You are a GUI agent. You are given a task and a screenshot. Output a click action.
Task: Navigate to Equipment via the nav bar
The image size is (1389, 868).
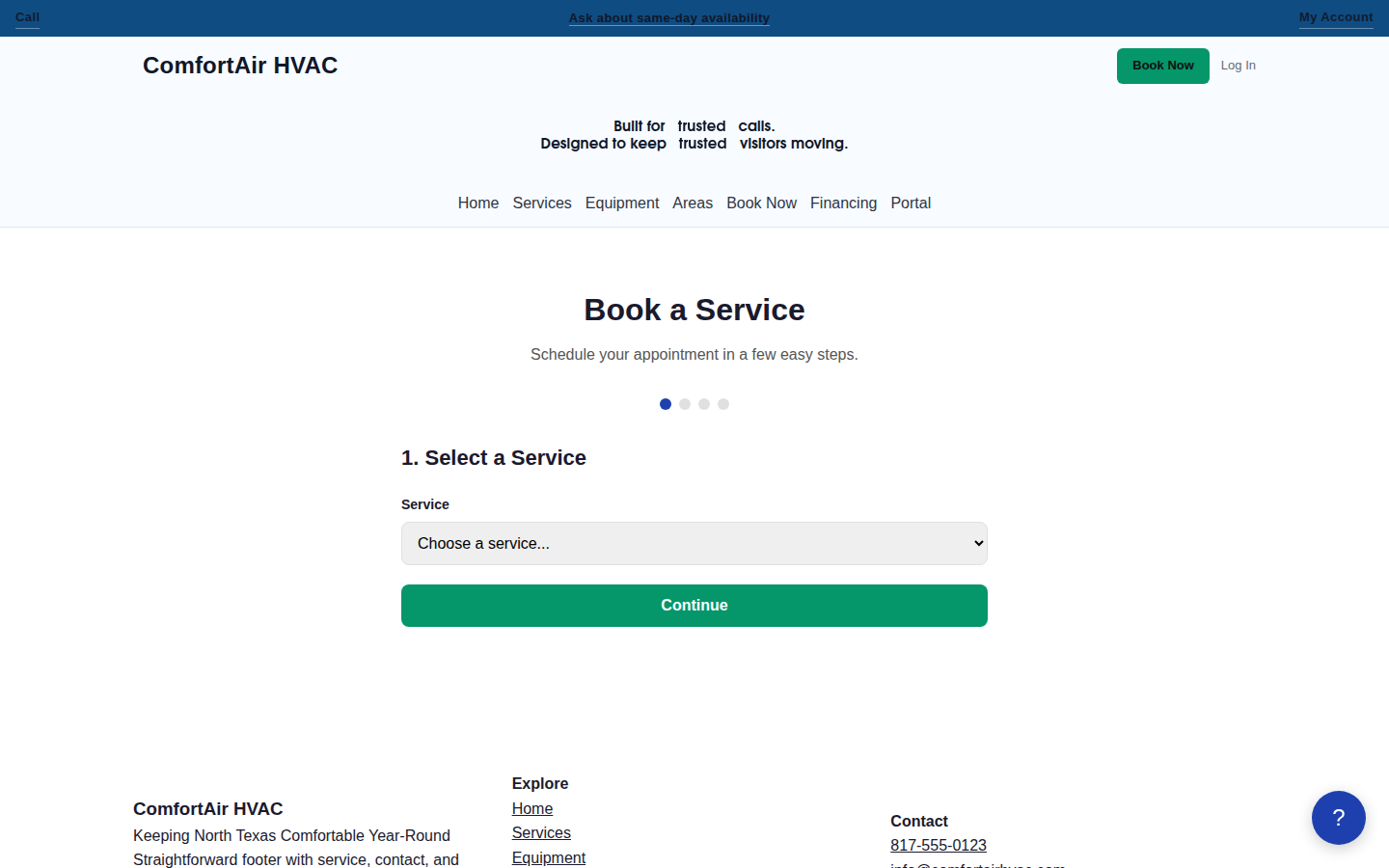point(622,203)
